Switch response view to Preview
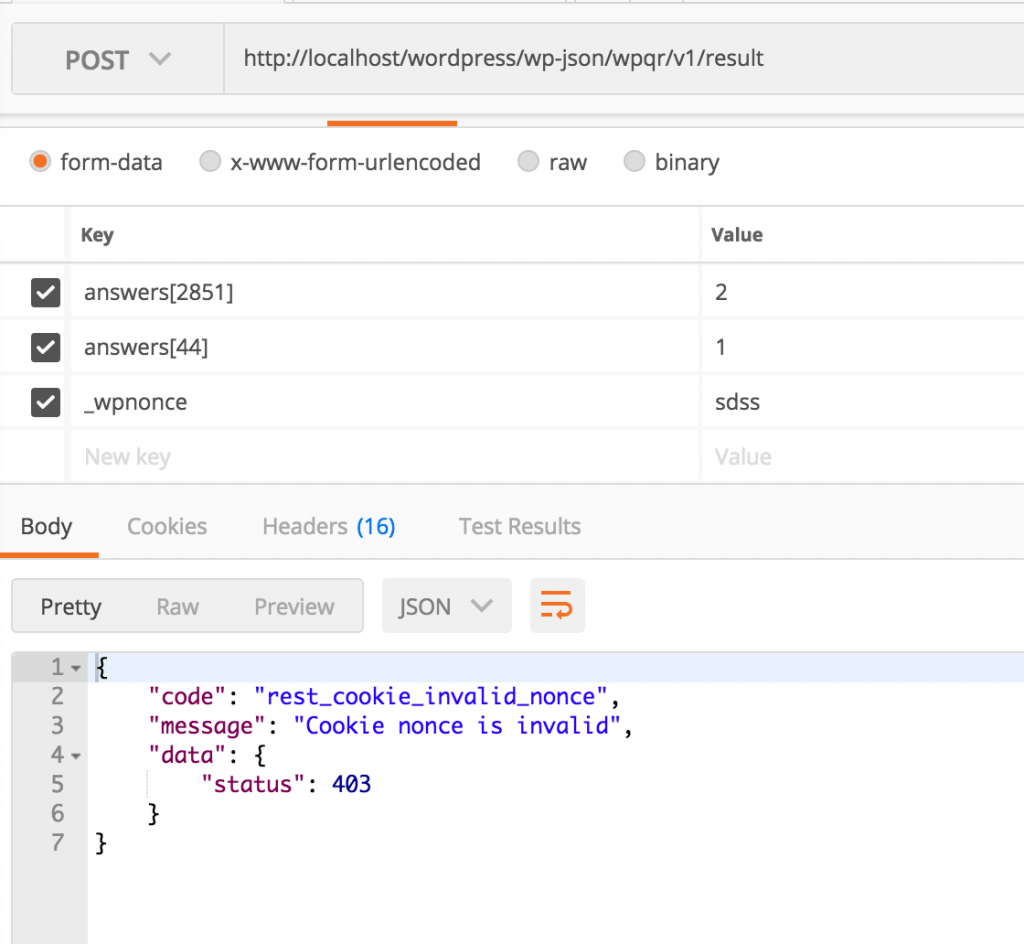This screenshot has height=944, width=1024. (x=293, y=606)
